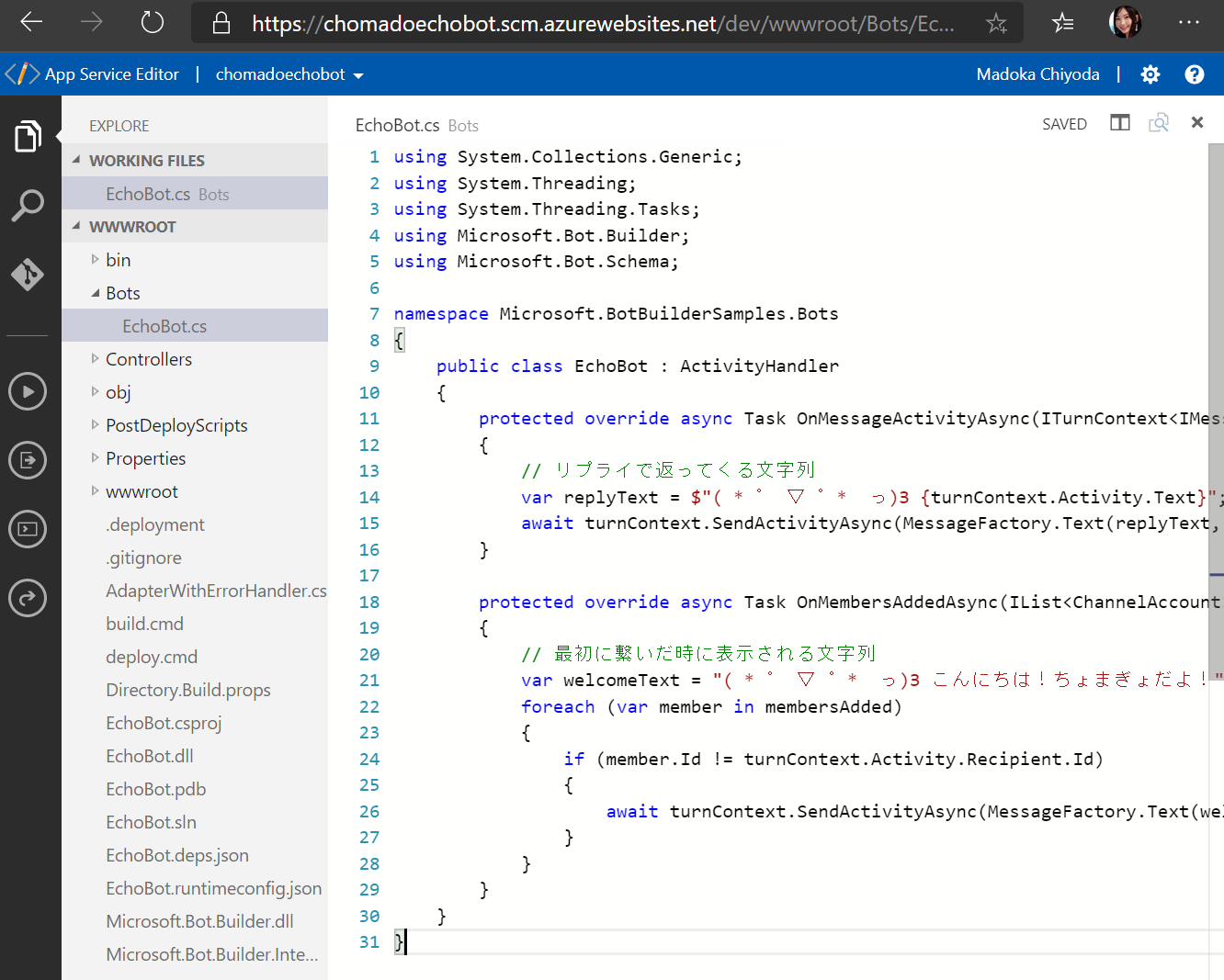Select EchoBot.csproj in file tree

coord(164,723)
